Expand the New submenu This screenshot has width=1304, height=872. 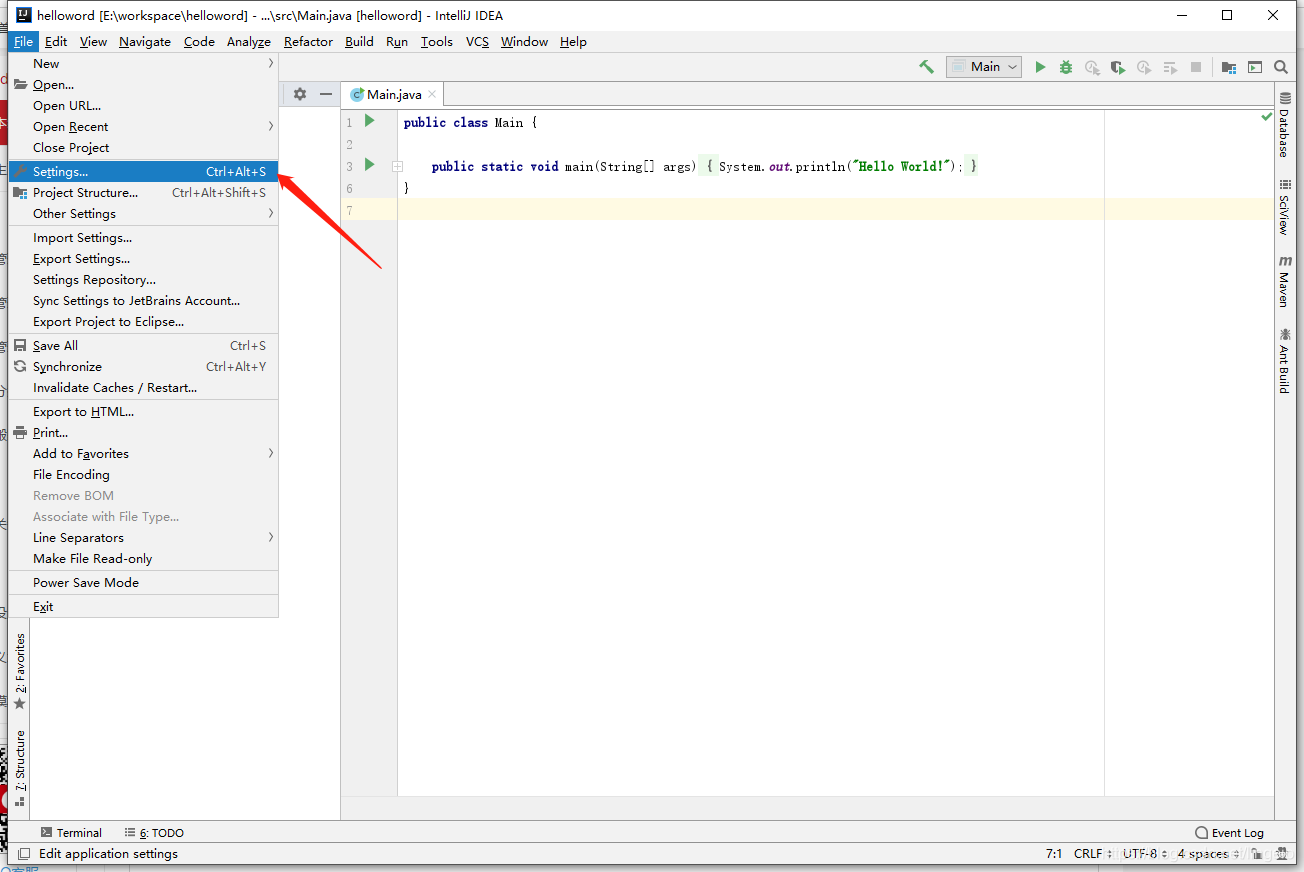[143, 63]
